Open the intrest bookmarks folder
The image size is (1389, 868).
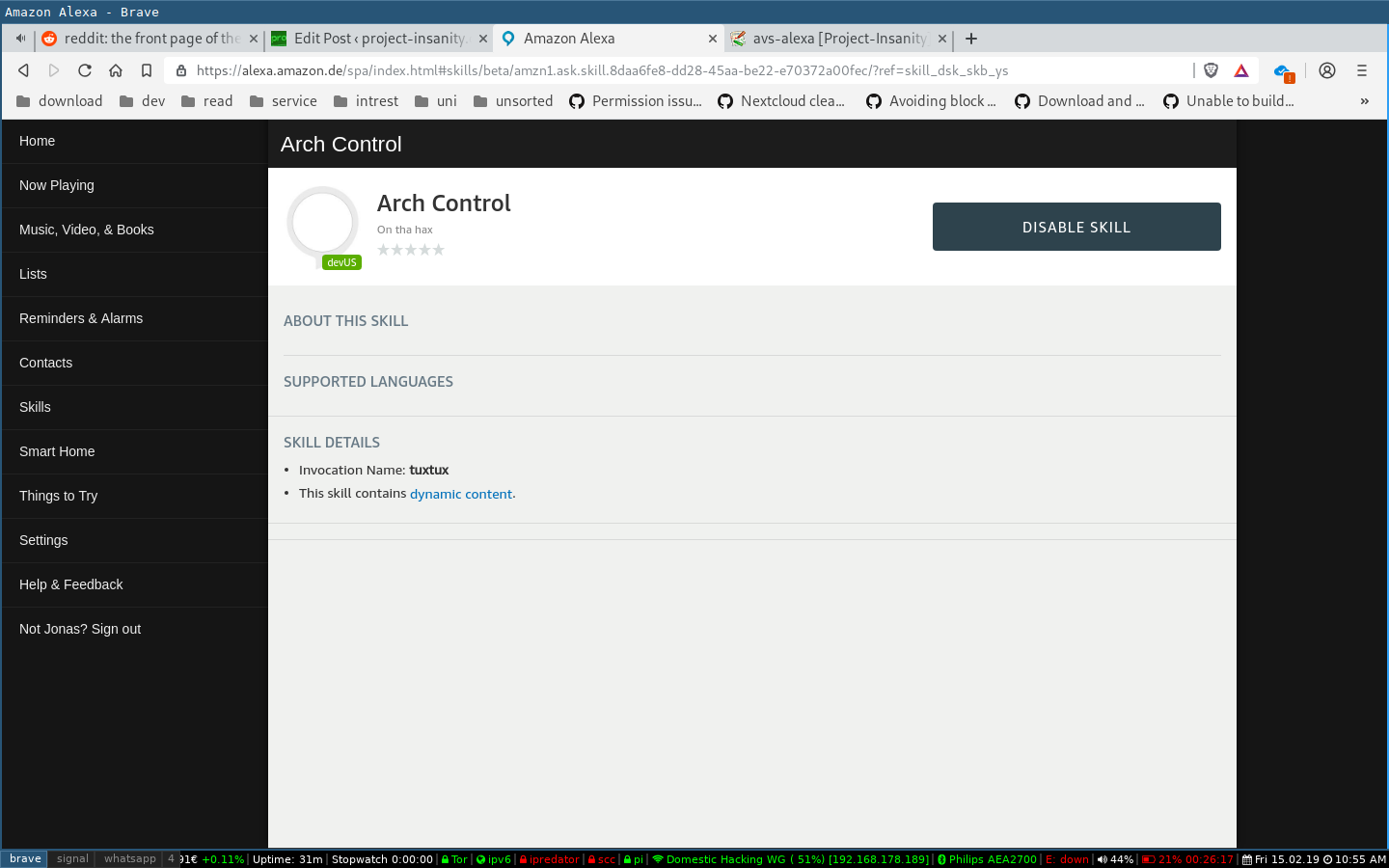(x=366, y=101)
